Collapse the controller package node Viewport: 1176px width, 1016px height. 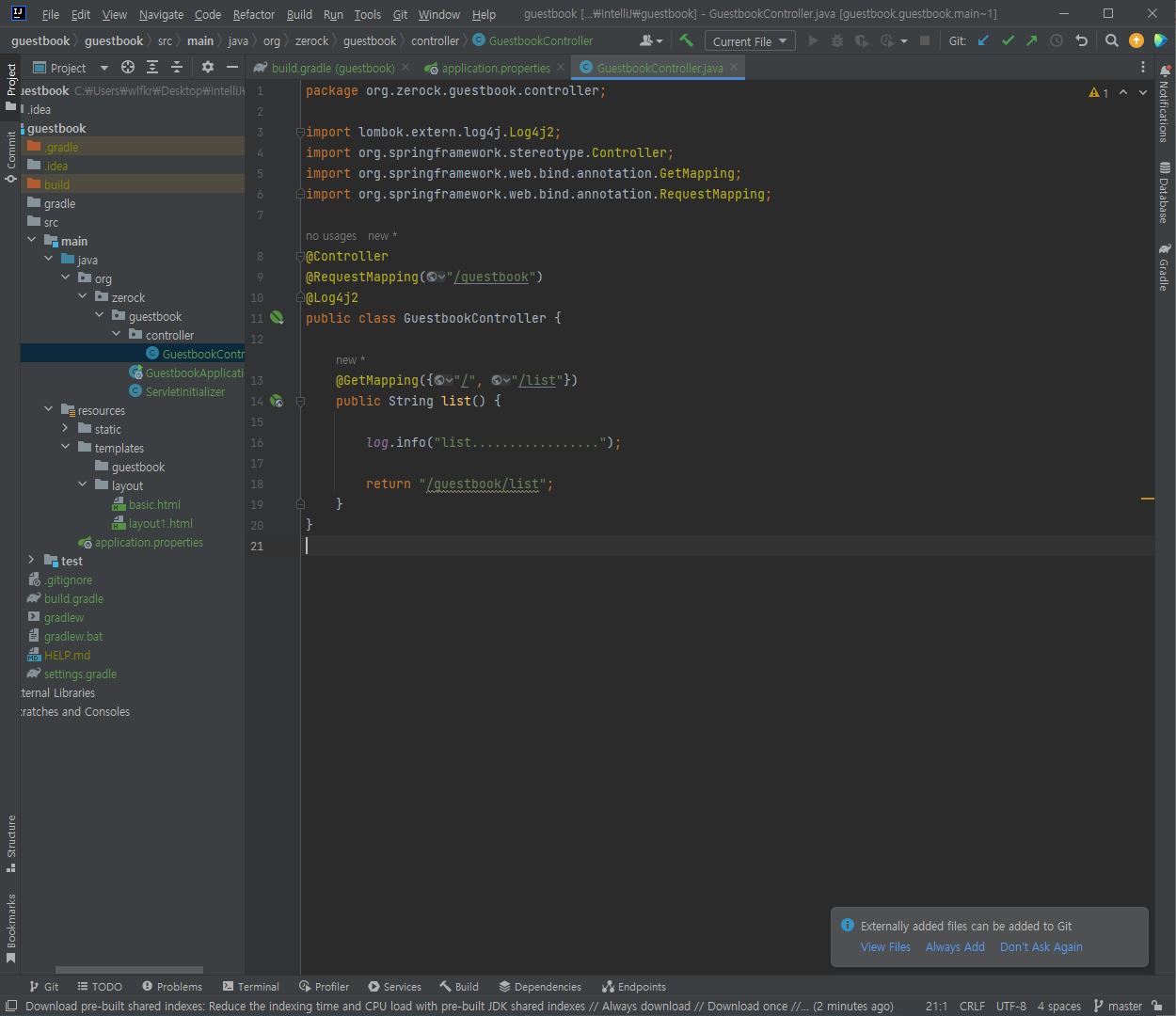[x=117, y=335]
